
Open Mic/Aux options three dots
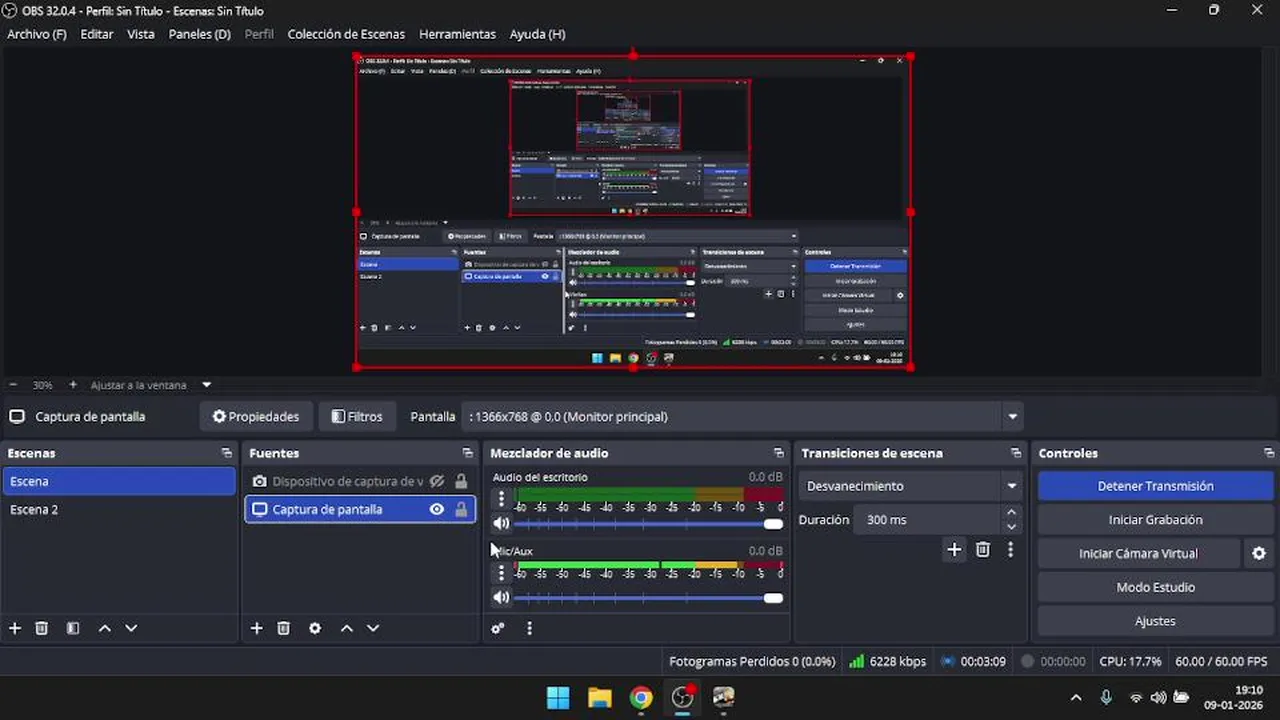(x=501, y=573)
